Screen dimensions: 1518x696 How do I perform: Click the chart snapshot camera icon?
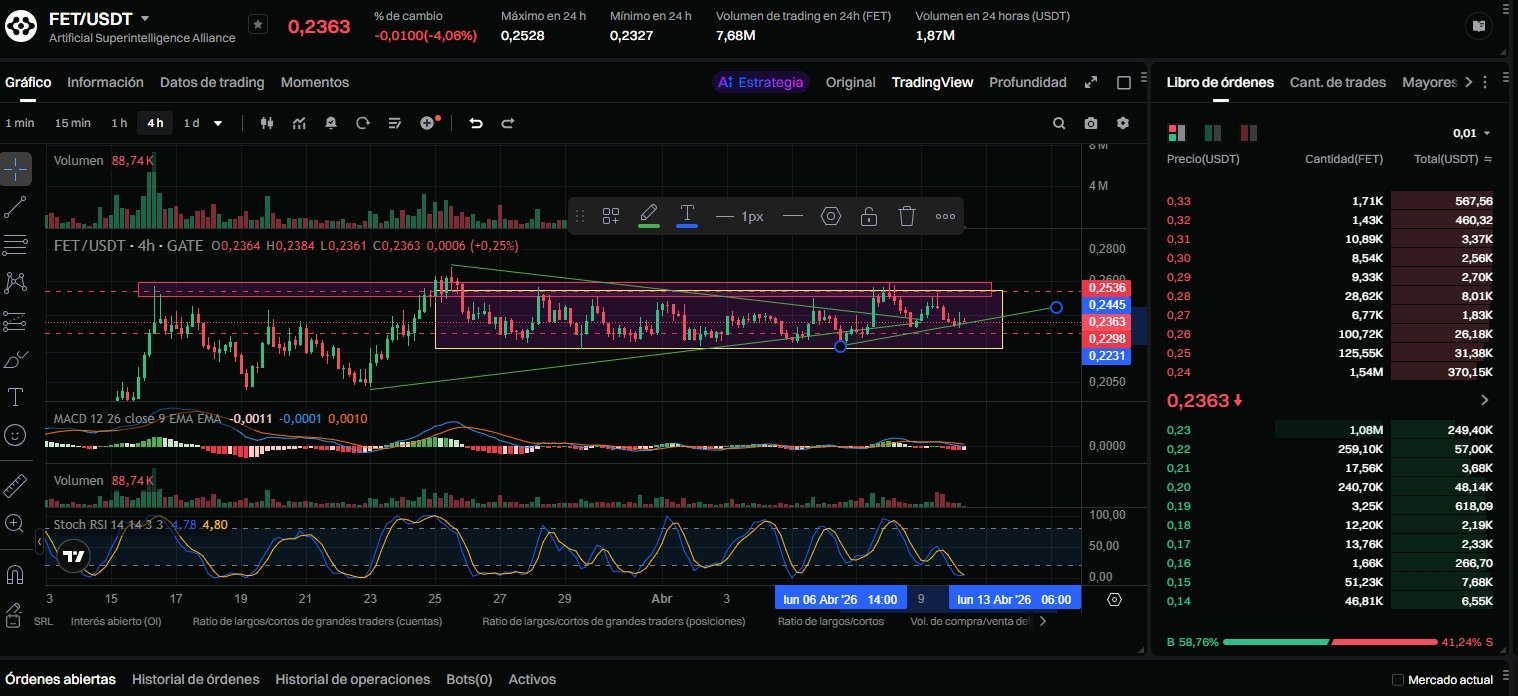click(x=1090, y=123)
